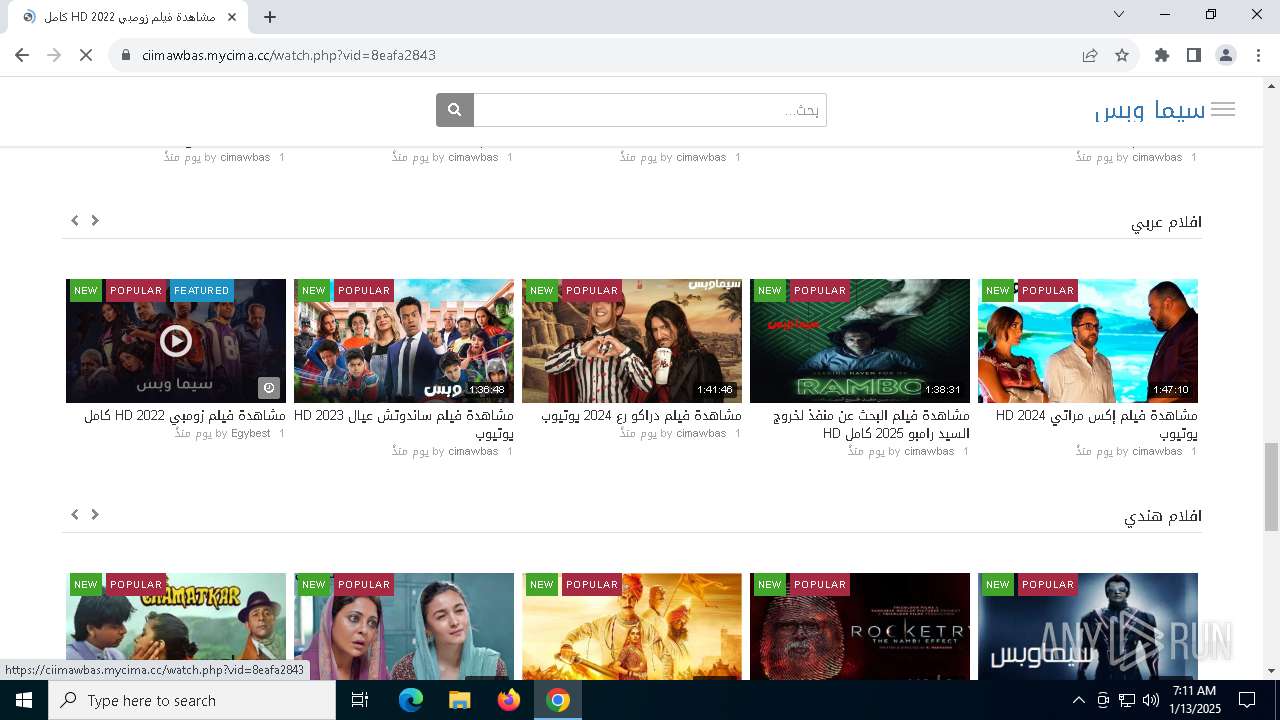Click the search magnifier button
Viewport: 1280px width, 720px height.
coord(454,110)
